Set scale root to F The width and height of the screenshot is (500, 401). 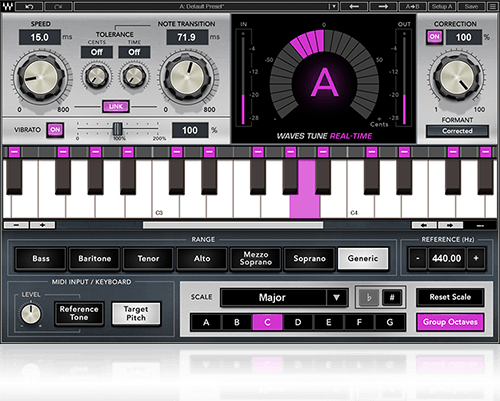coord(359,322)
